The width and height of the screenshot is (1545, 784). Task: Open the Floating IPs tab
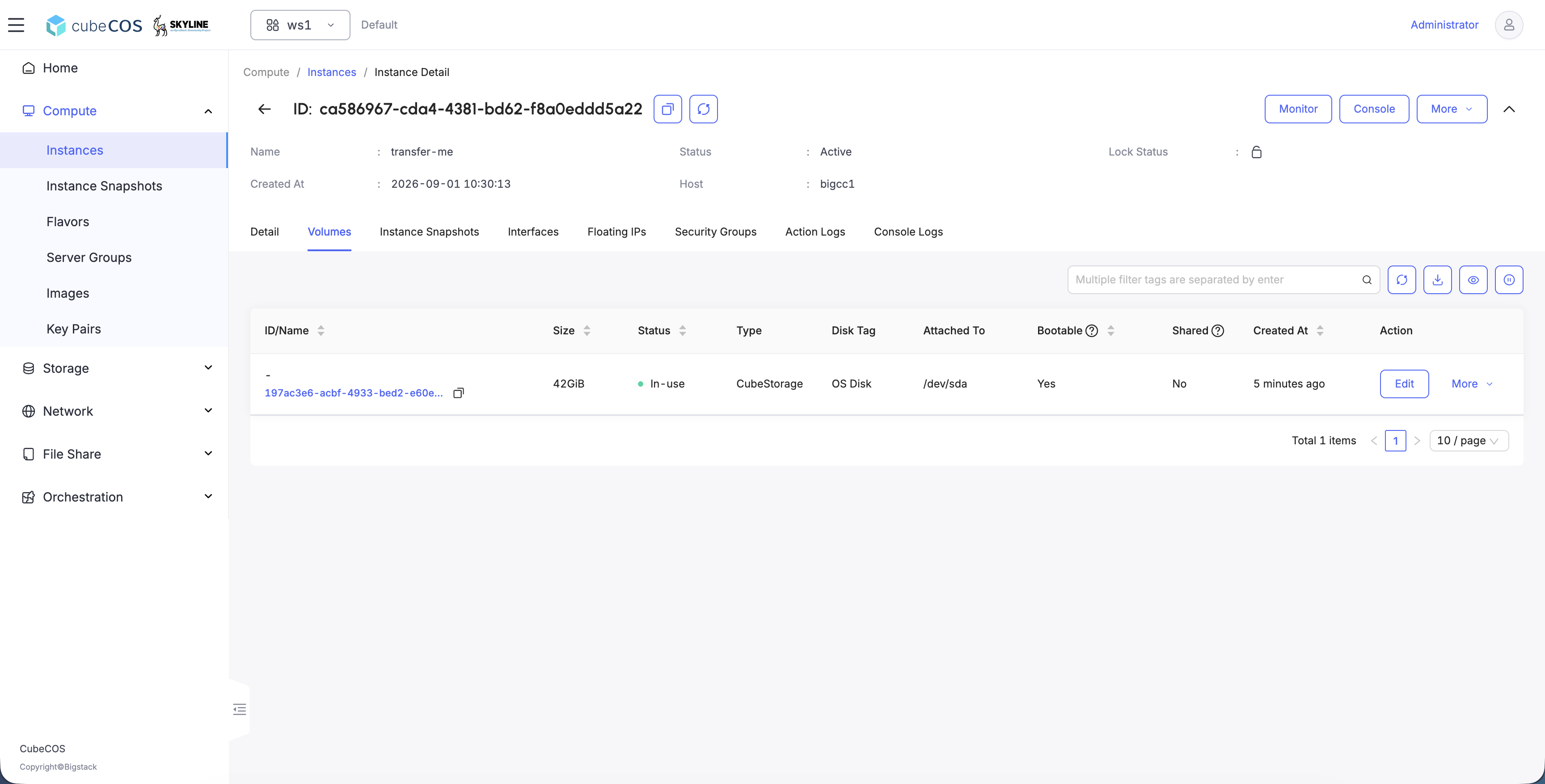616,232
